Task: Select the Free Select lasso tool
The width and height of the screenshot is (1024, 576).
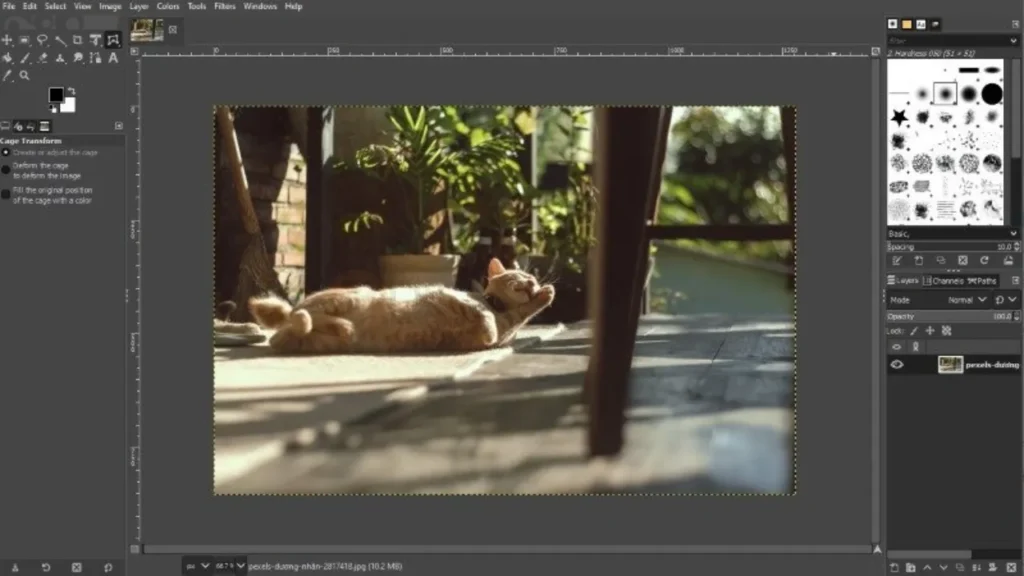Action: 43,40
